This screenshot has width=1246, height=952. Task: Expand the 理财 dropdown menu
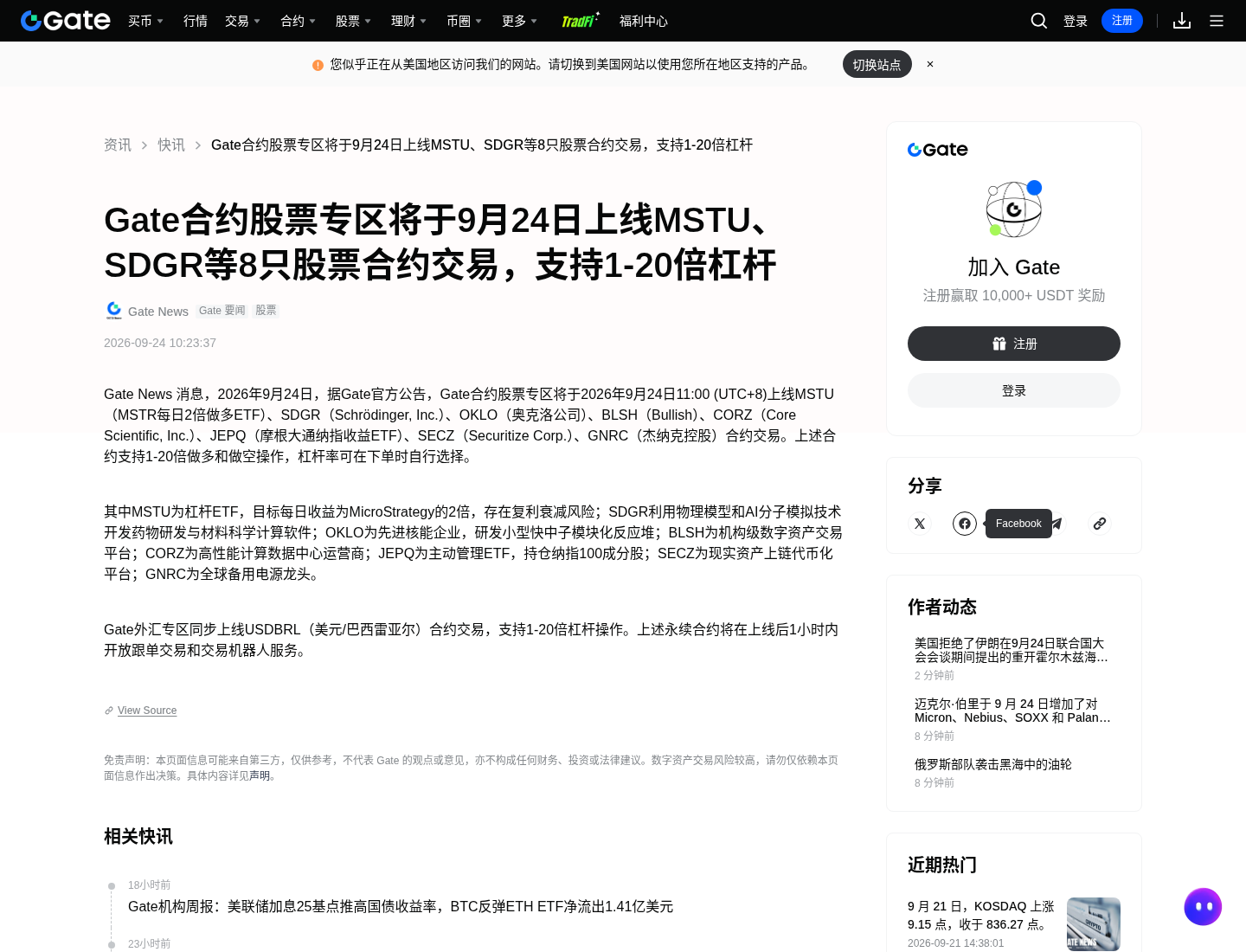pos(408,21)
